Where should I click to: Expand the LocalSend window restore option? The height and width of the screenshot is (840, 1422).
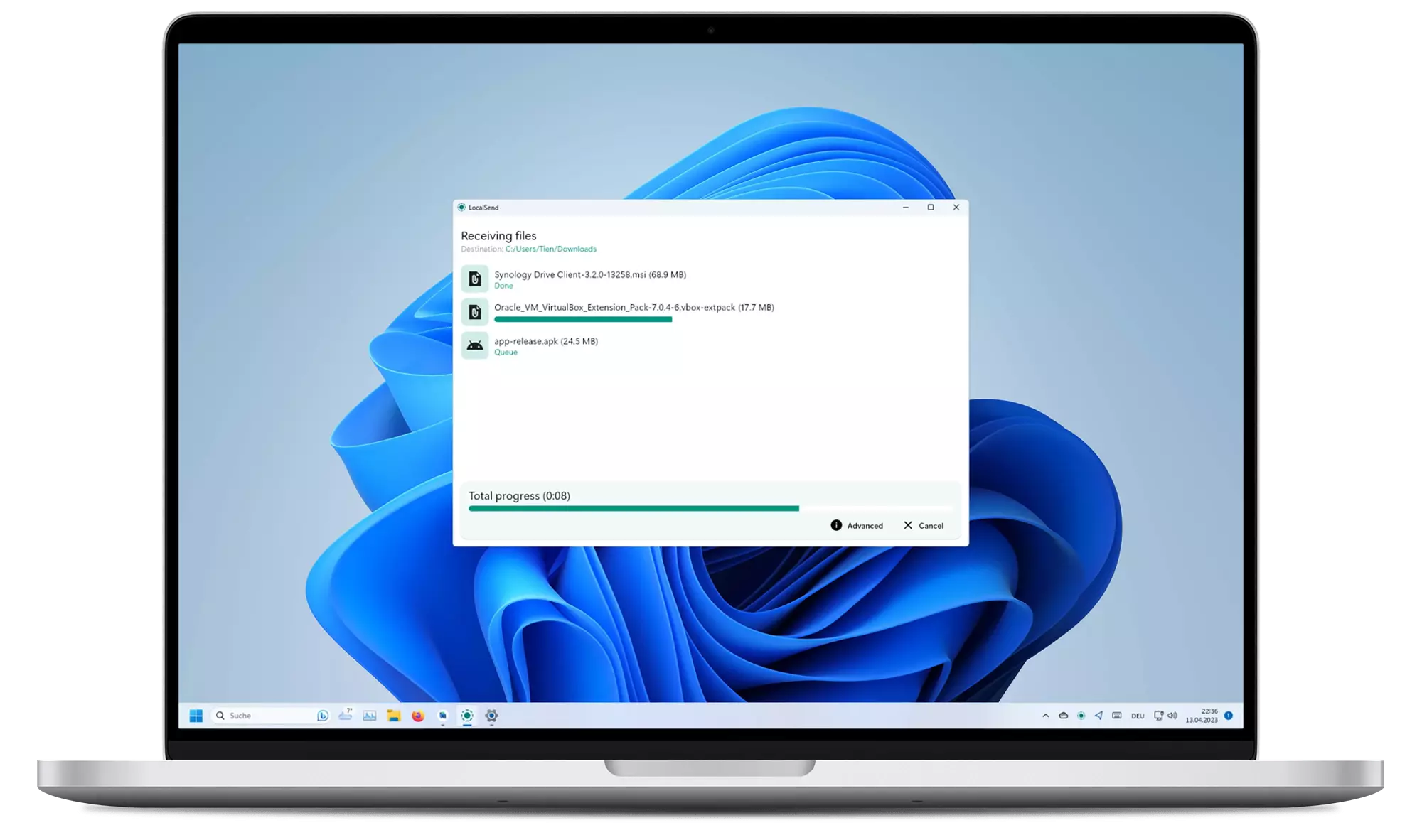pos(929,207)
